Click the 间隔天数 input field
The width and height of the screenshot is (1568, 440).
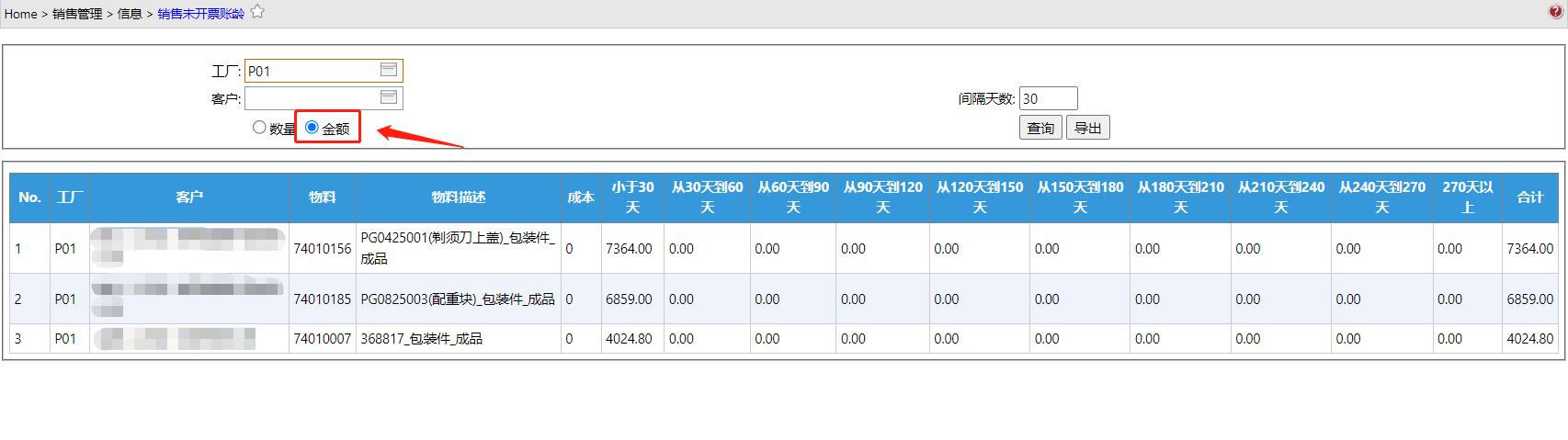1048,98
